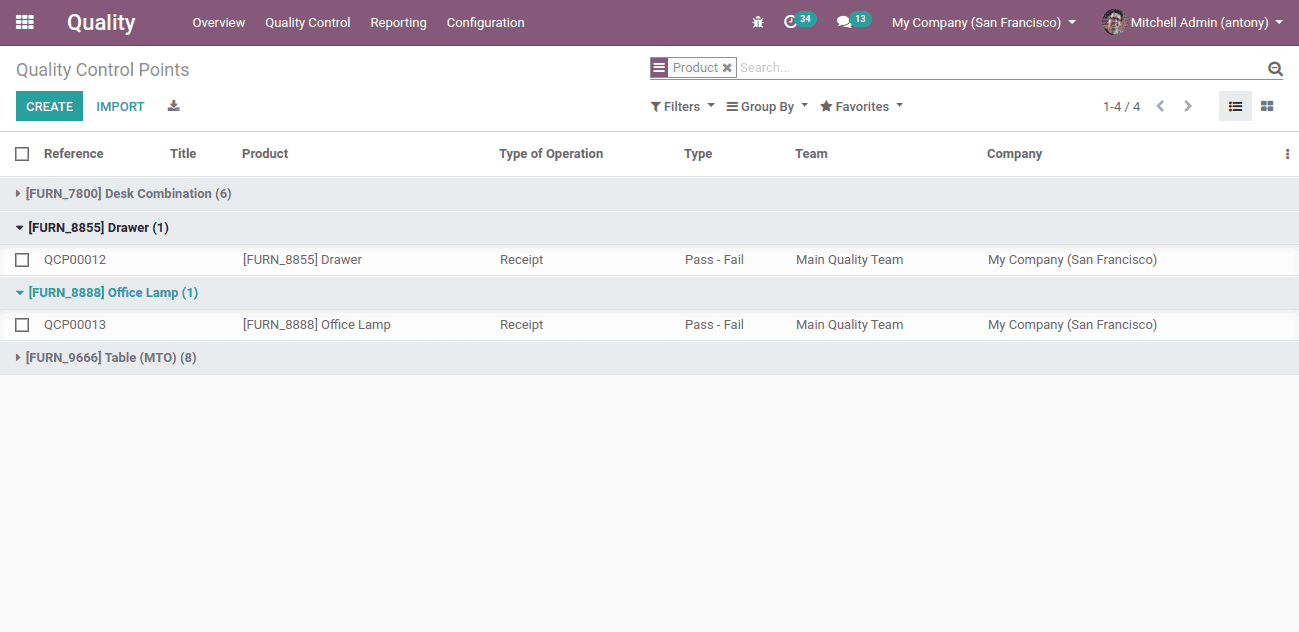Sort by Team column header
1299x632 pixels.
pyautogui.click(x=811, y=154)
